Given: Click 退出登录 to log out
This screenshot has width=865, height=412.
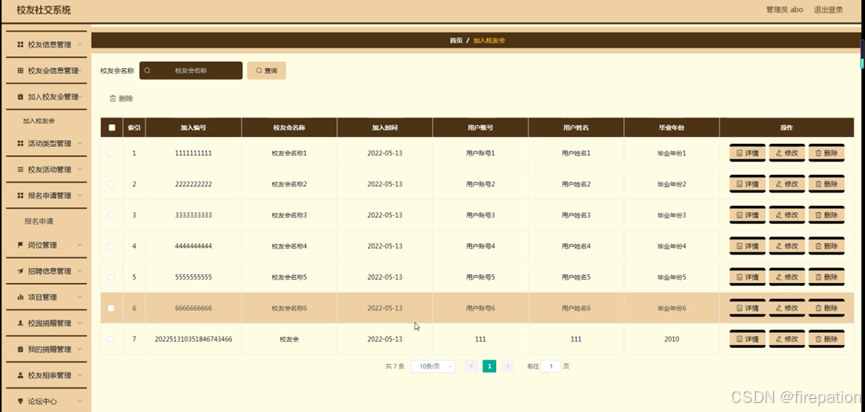Looking at the screenshot, I should (828, 10).
